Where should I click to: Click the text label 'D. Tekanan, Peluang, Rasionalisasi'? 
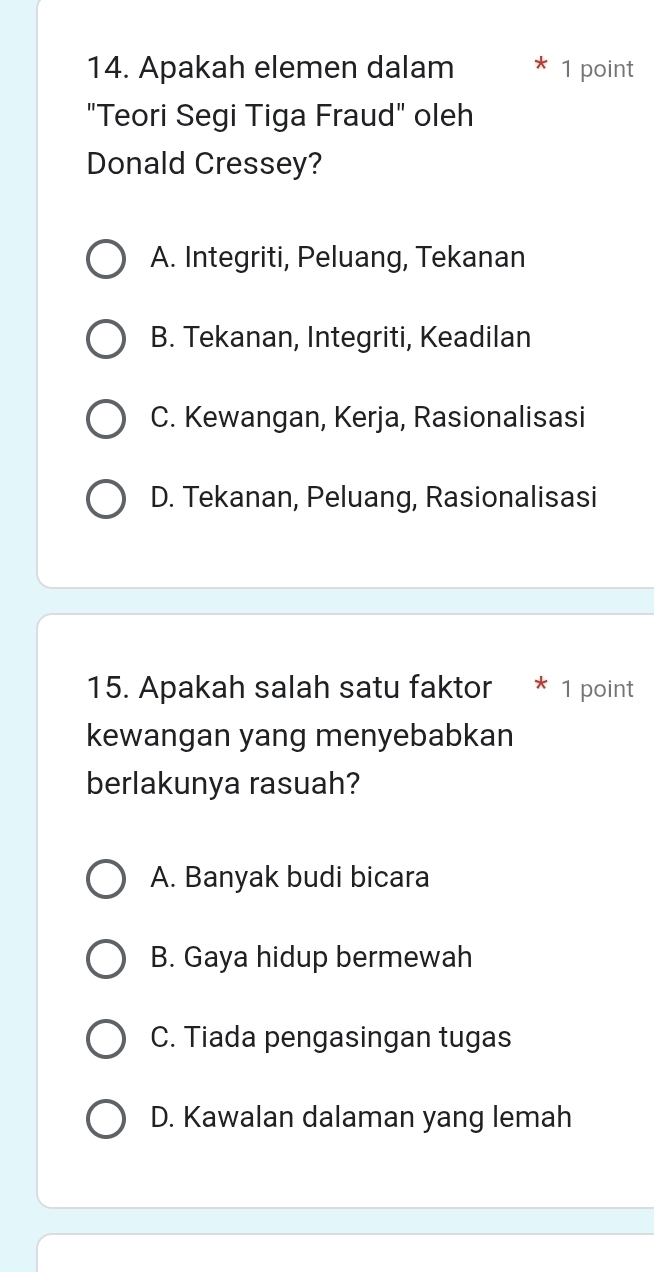pyautogui.click(x=373, y=497)
